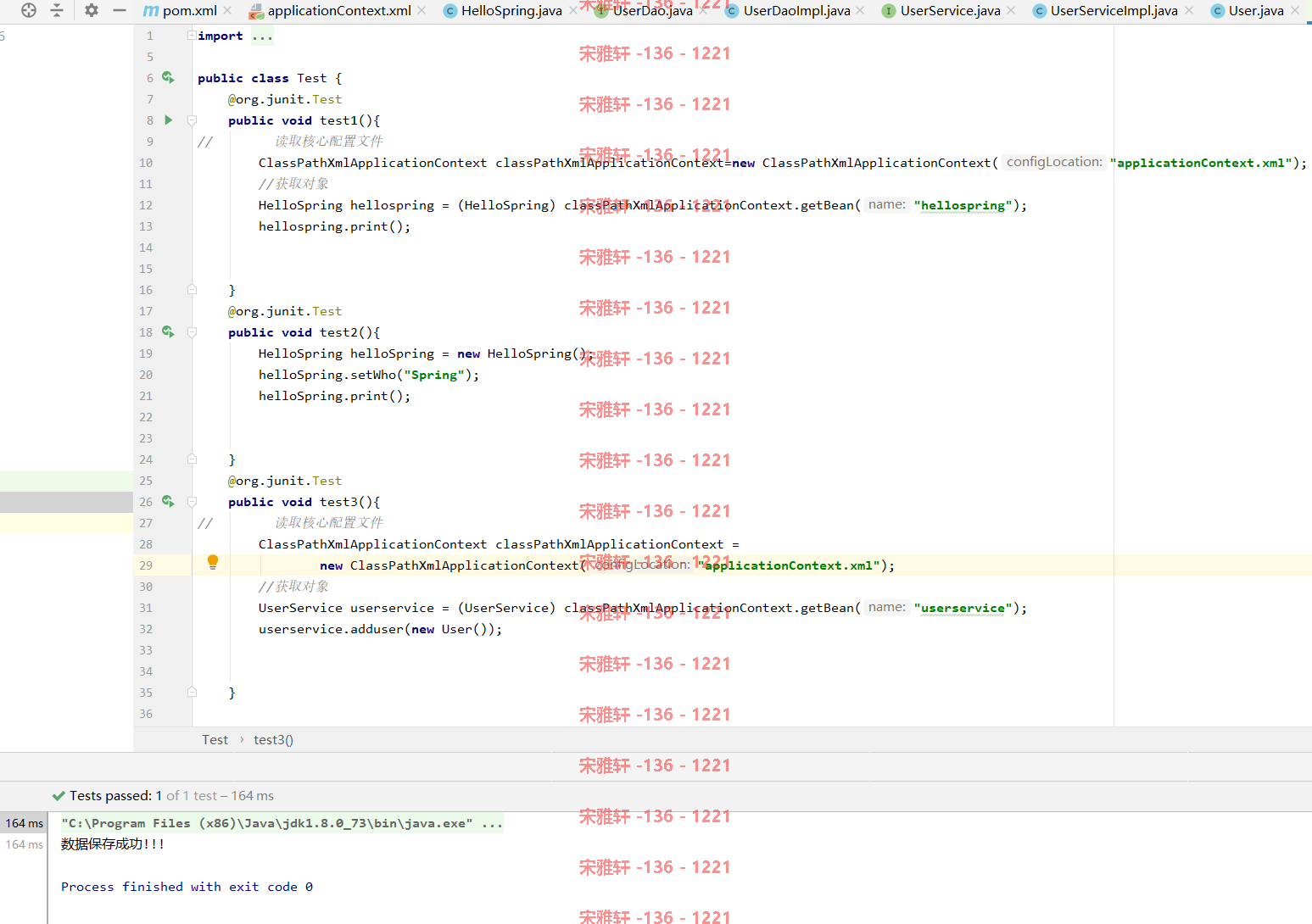The height and width of the screenshot is (924, 1312).
Task: Click the hellospring.print() call on line 13
Action: pyautogui.click(x=334, y=226)
